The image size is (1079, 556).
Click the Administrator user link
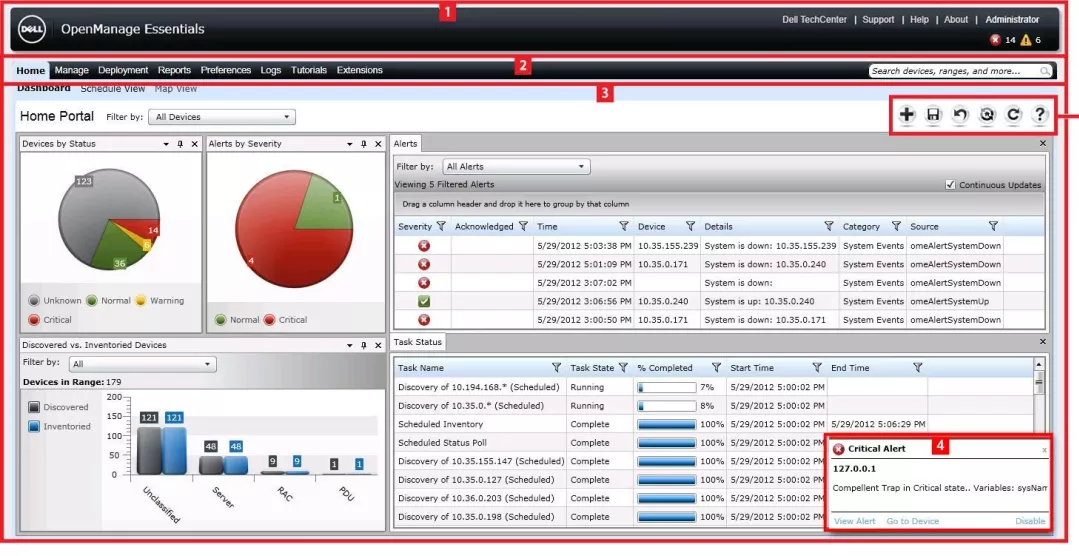point(1012,20)
